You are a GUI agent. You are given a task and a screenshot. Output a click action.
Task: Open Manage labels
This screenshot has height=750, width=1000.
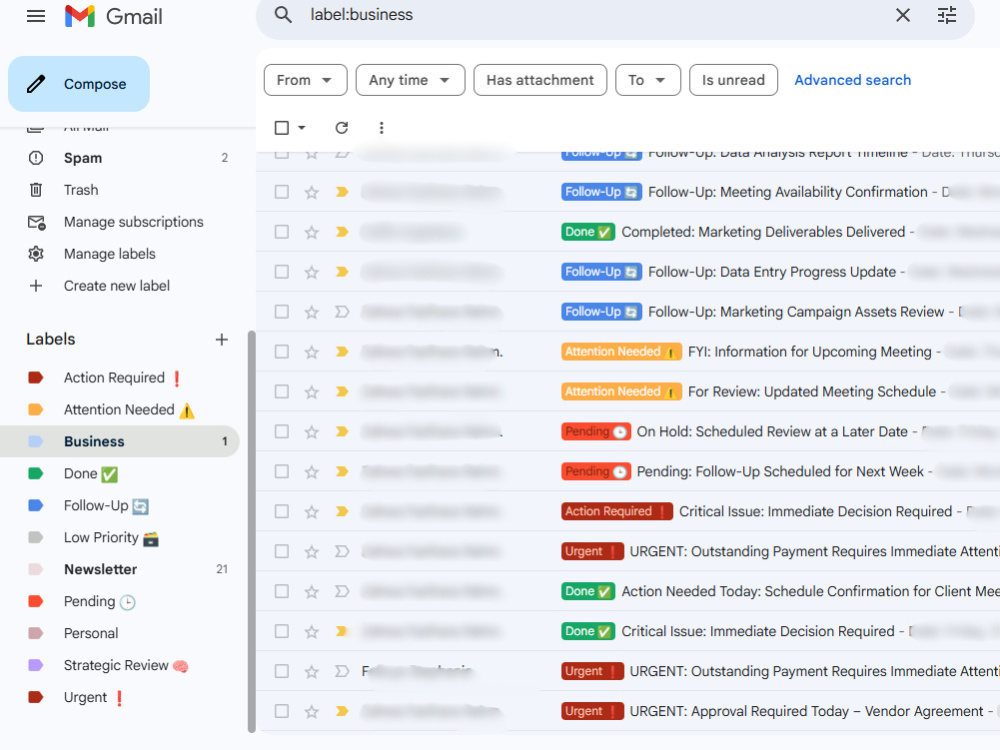[120, 254]
